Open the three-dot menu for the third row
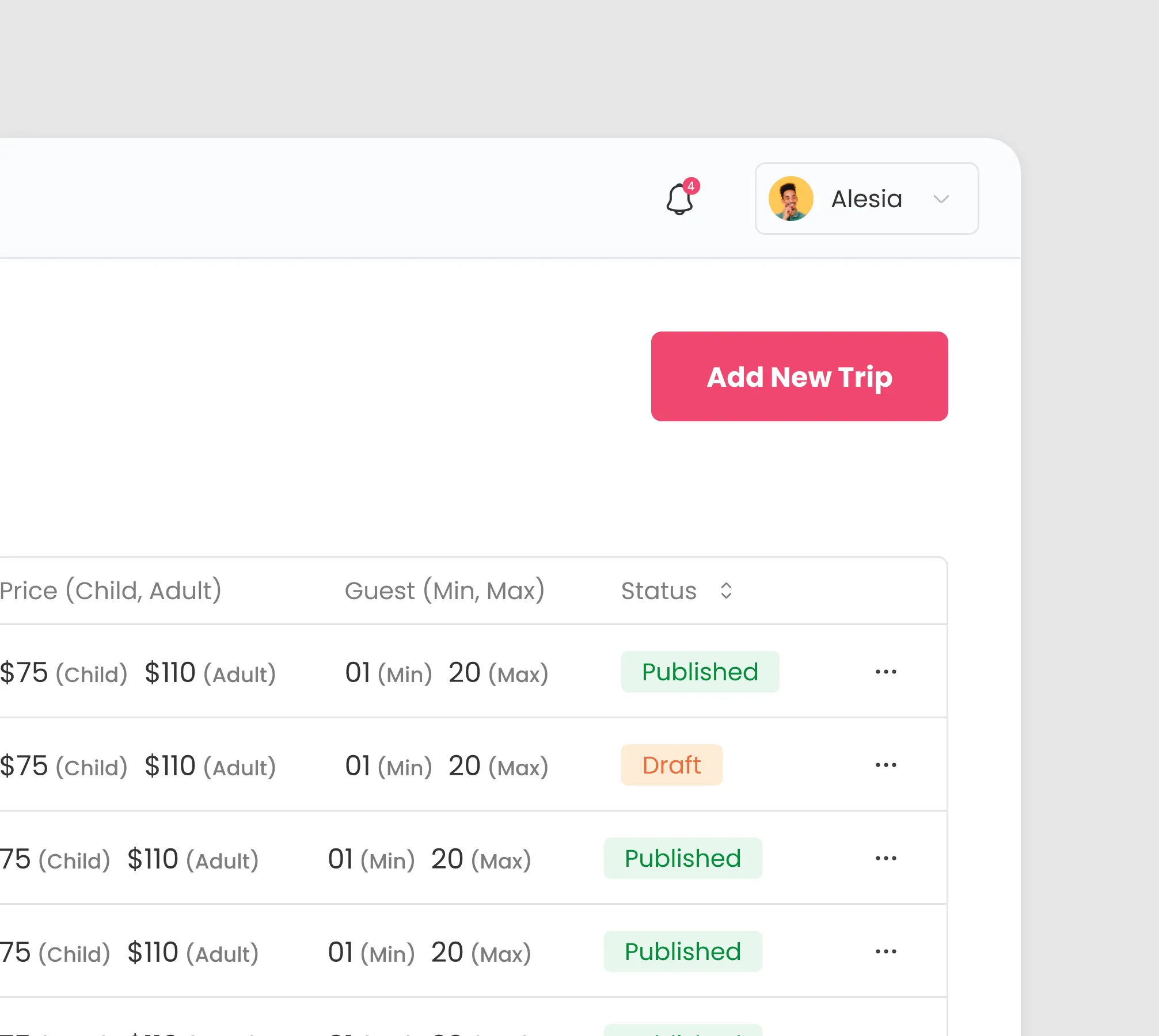The height and width of the screenshot is (1036, 1159). coord(886,858)
